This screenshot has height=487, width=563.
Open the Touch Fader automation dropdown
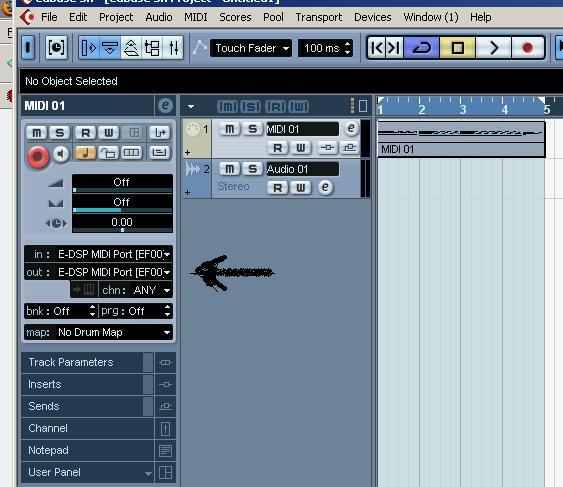pyautogui.click(x=251, y=48)
